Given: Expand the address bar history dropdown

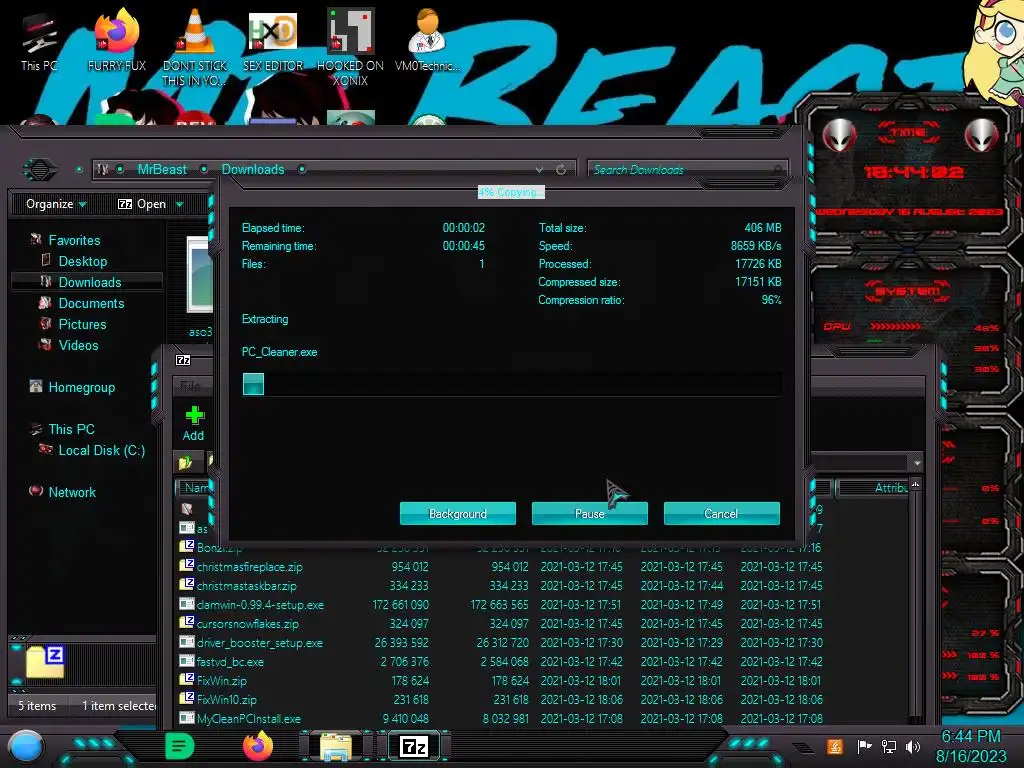Looking at the screenshot, I should tap(539, 170).
